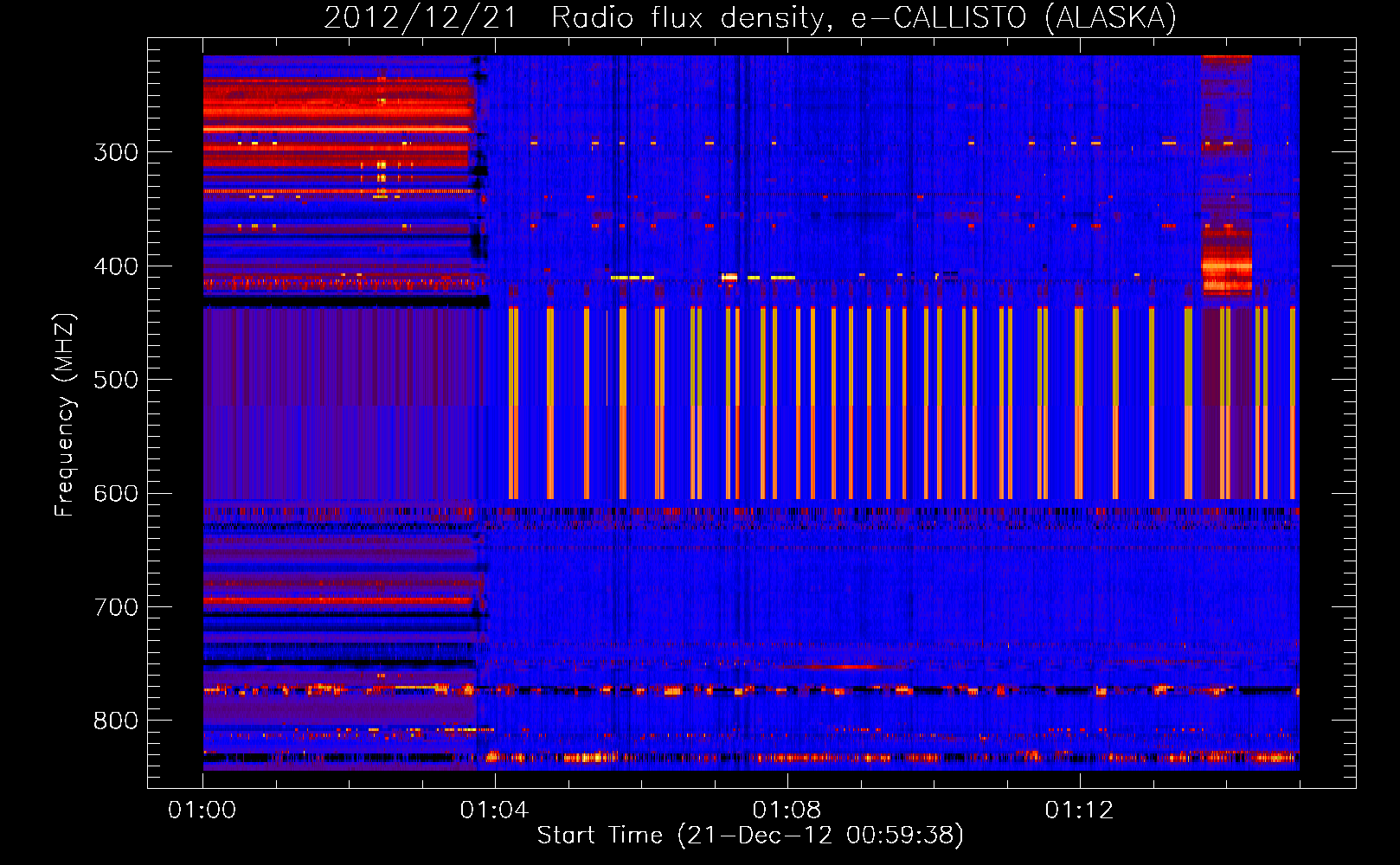Click the 400 frequency tick label
The width and height of the screenshot is (1400, 865).
116,266
